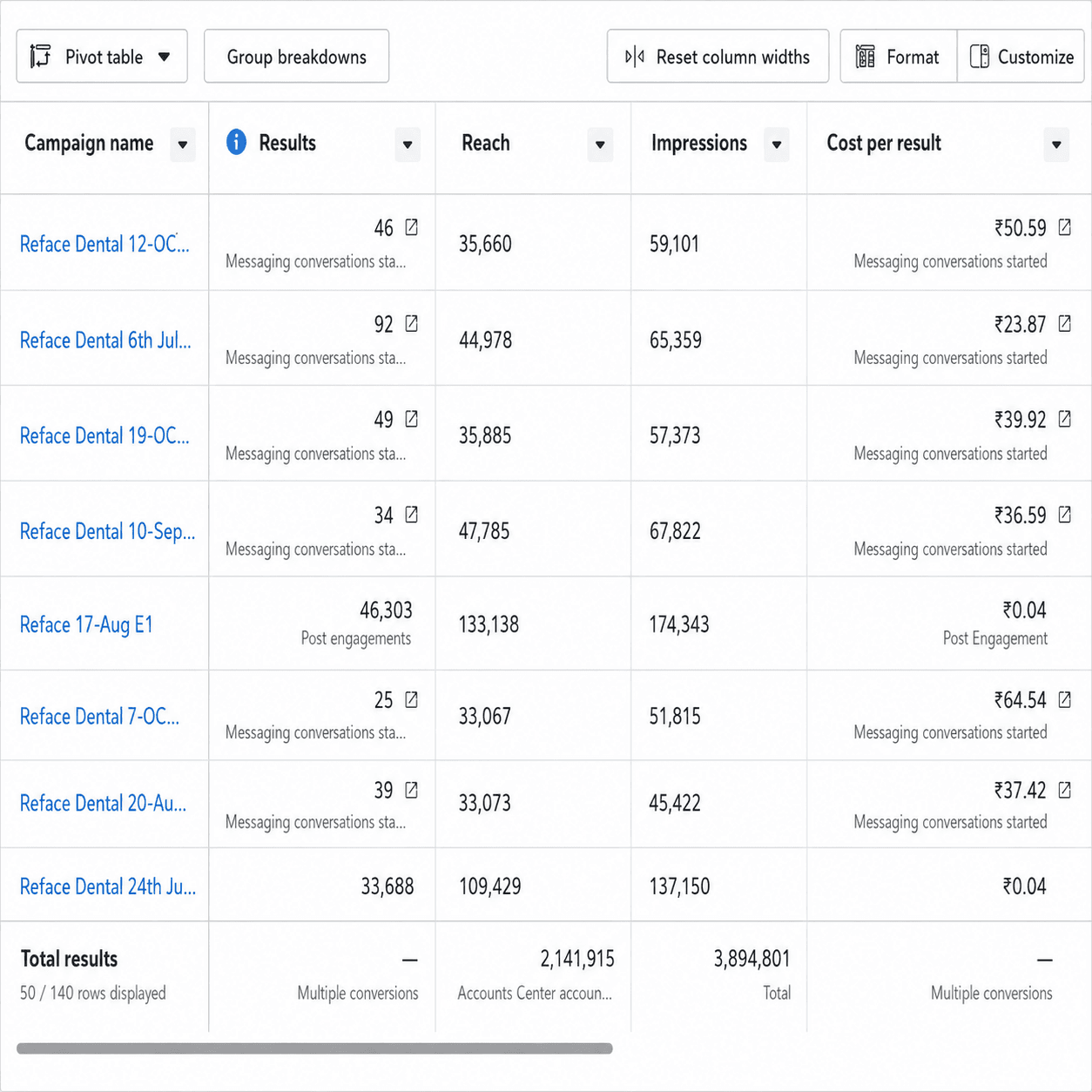
Task: Click '50 / 140 rows displayed' text
Action: [93, 993]
